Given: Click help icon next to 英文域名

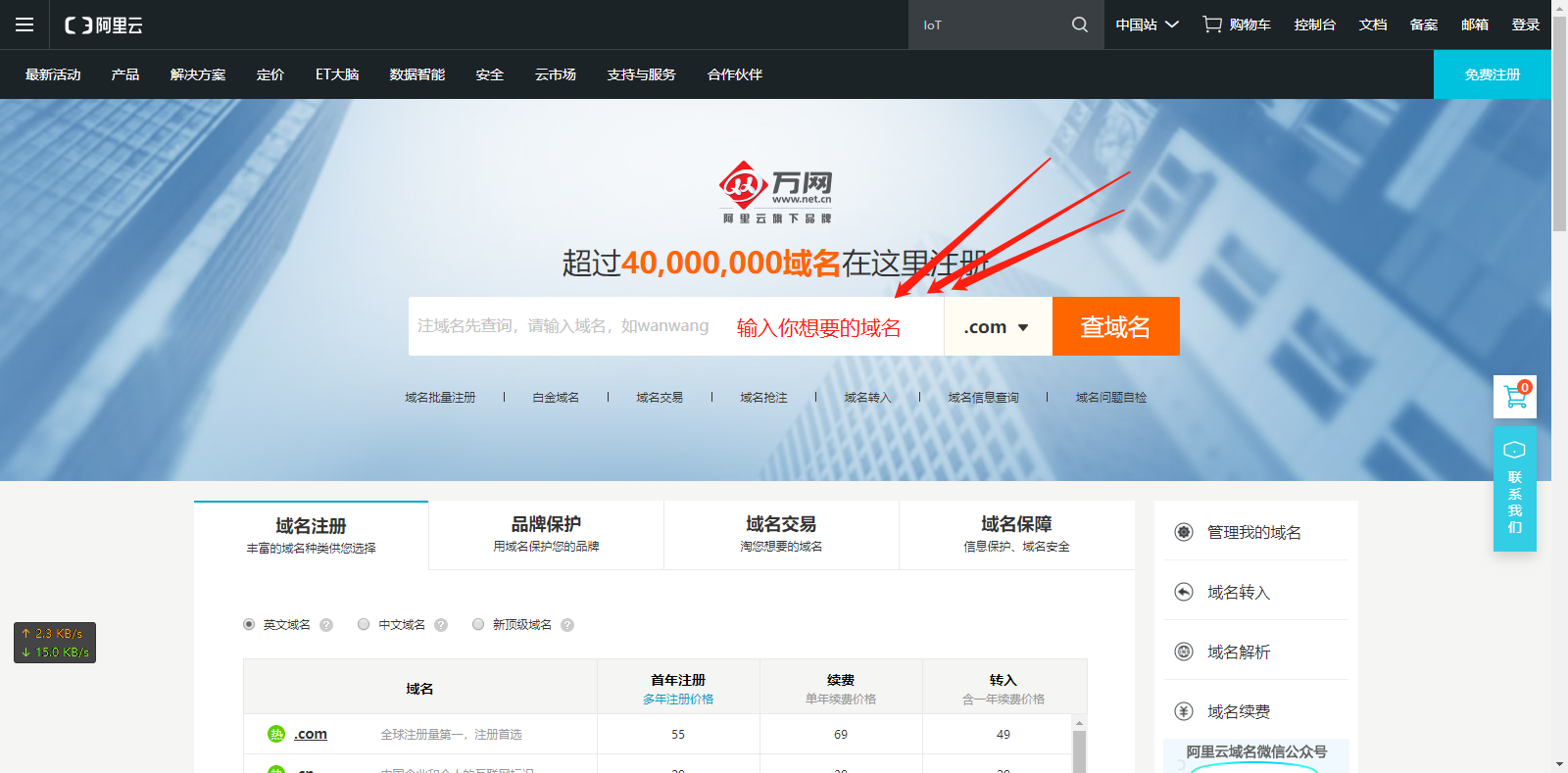Looking at the screenshot, I should pos(326,625).
